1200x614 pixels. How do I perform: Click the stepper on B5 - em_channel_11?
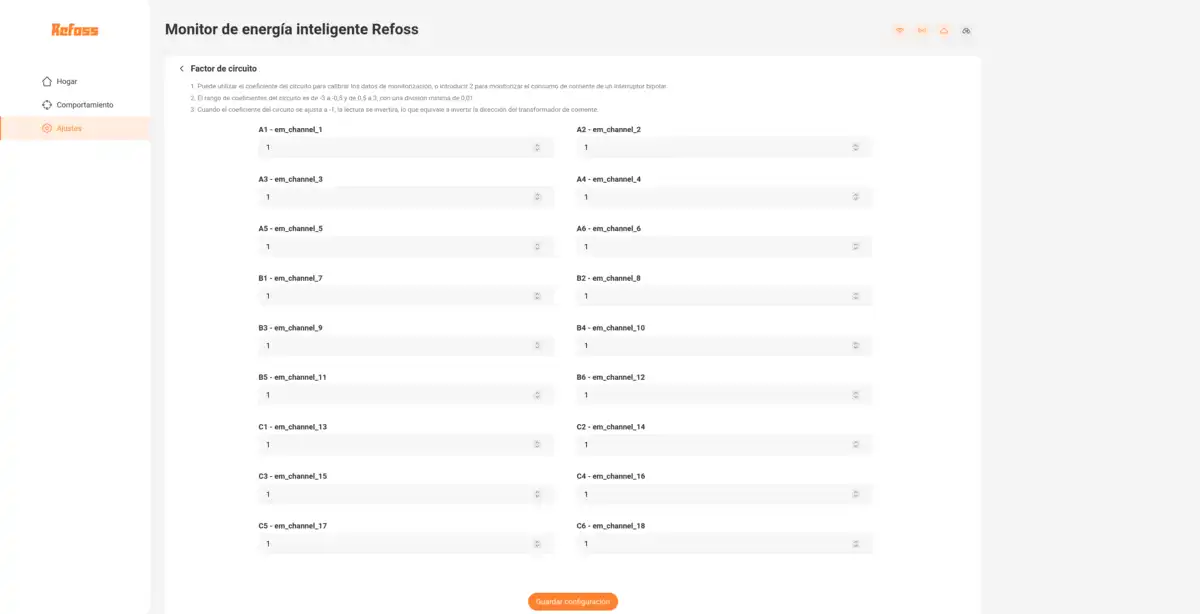click(537, 395)
